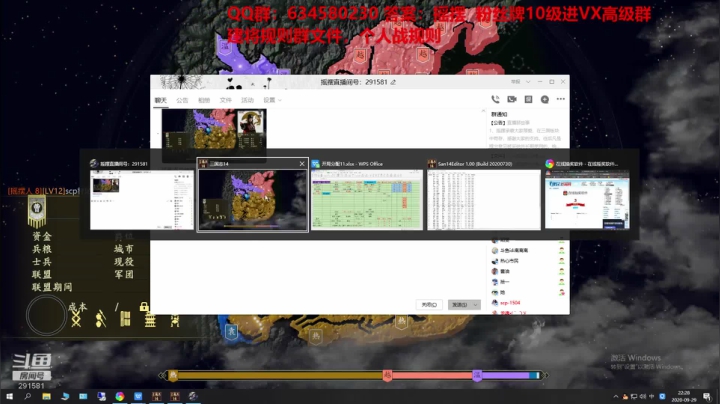The width and height of the screenshot is (720, 404).
Task: Close the 三国志14 thumbnail in switcher
Action: [302, 164]
